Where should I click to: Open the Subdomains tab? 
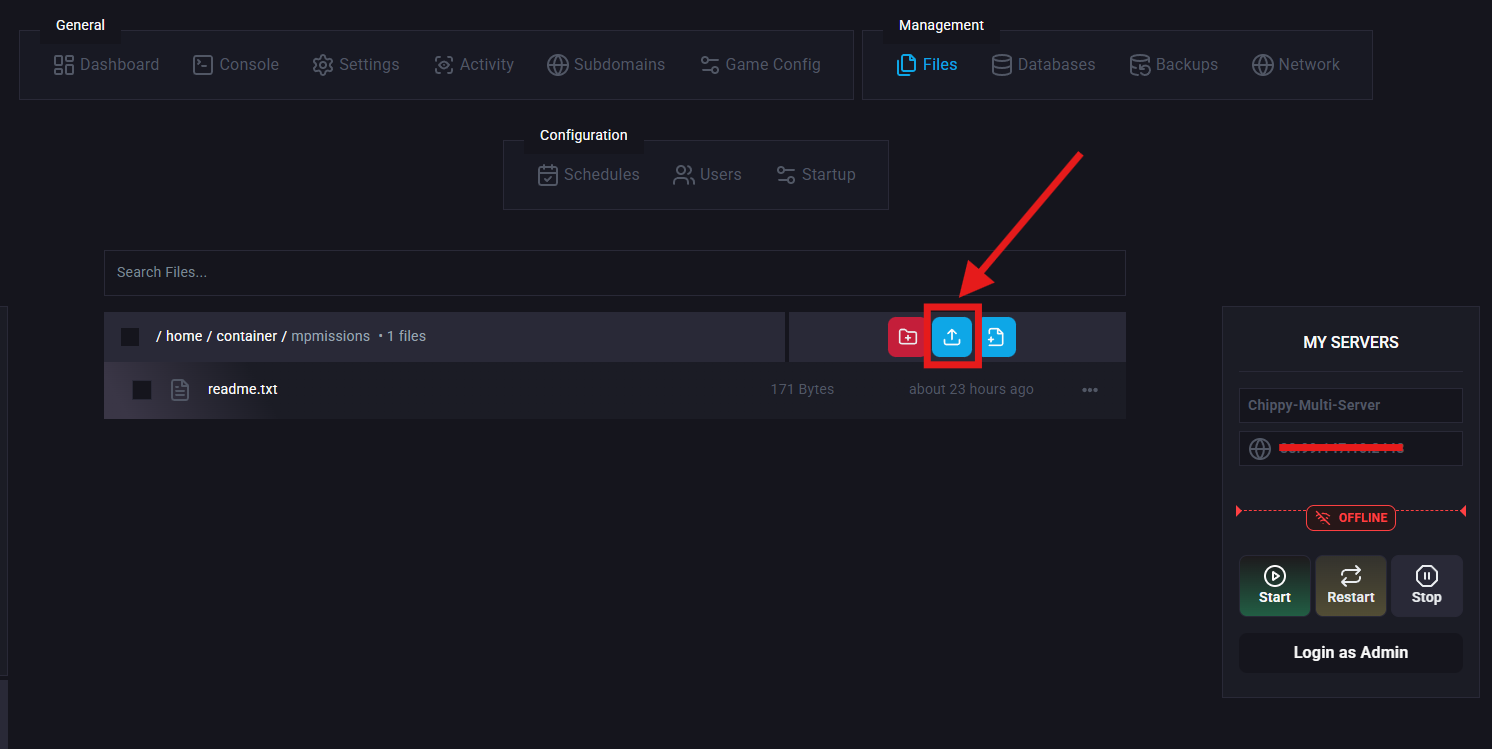point(606,65)
